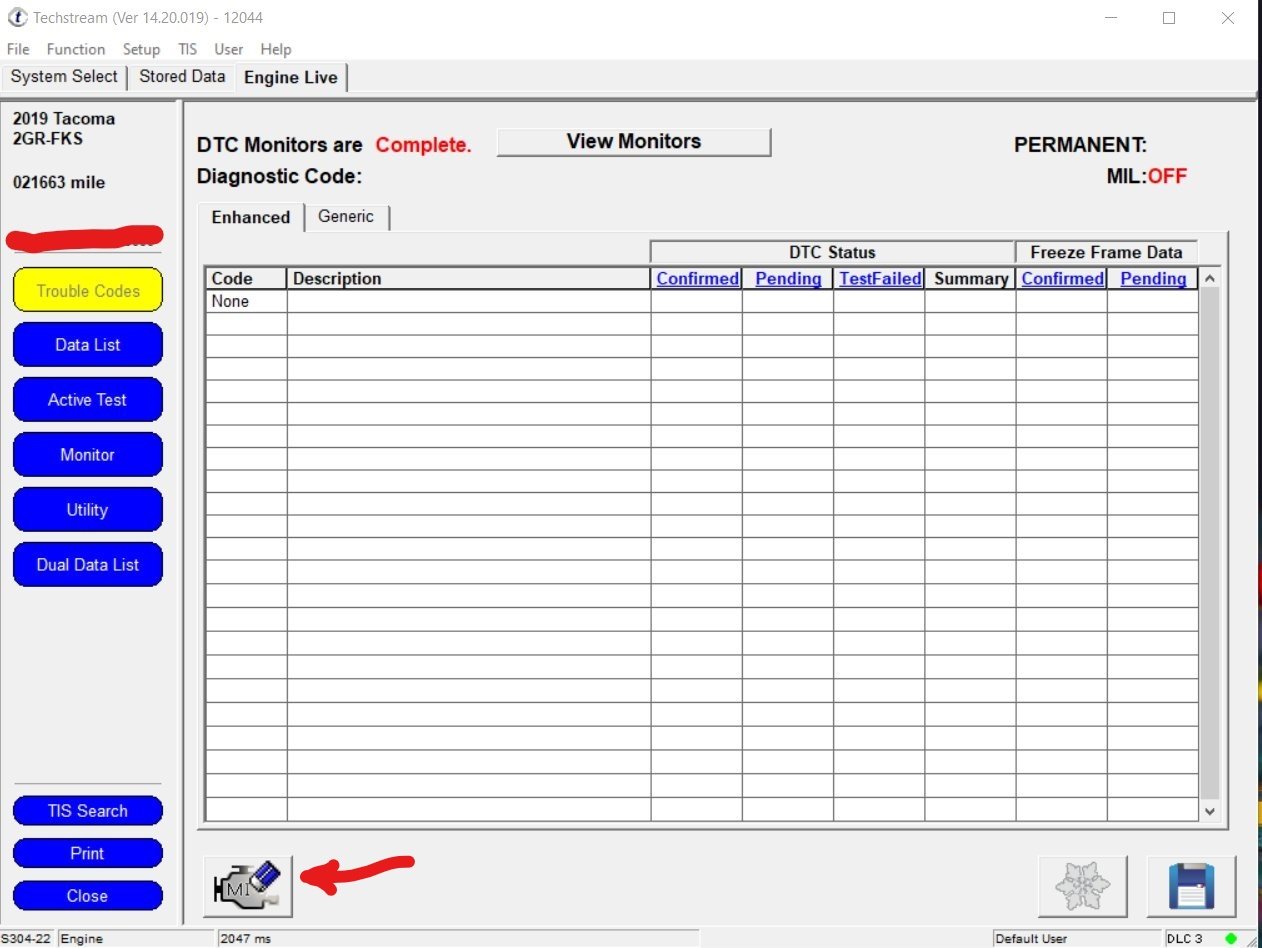Image resolution: width=1262 pixels, height=948 pixels.
Task: Open the Utility screen
Action: click(88, 510)
